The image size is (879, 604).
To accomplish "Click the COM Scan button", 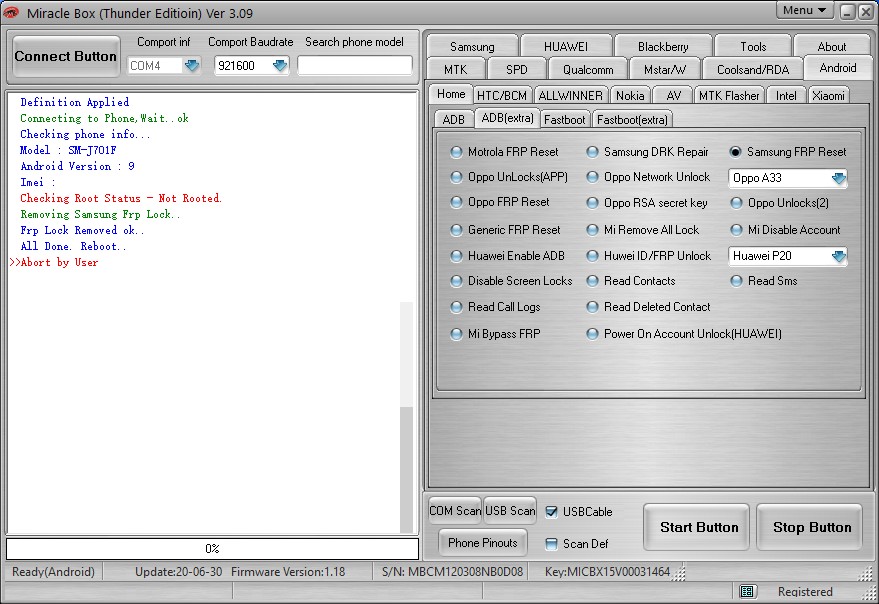I will point(455,511).
